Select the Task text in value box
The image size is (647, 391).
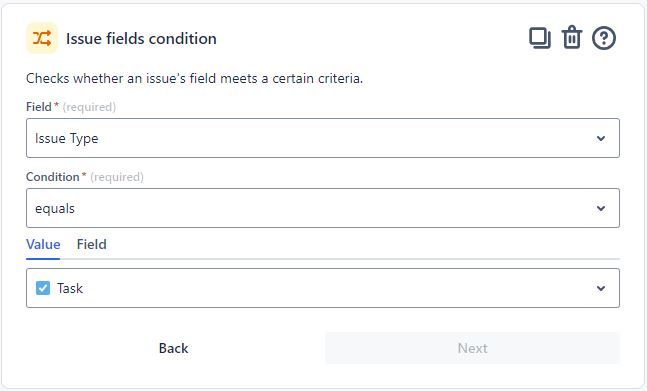click(70, 288)
